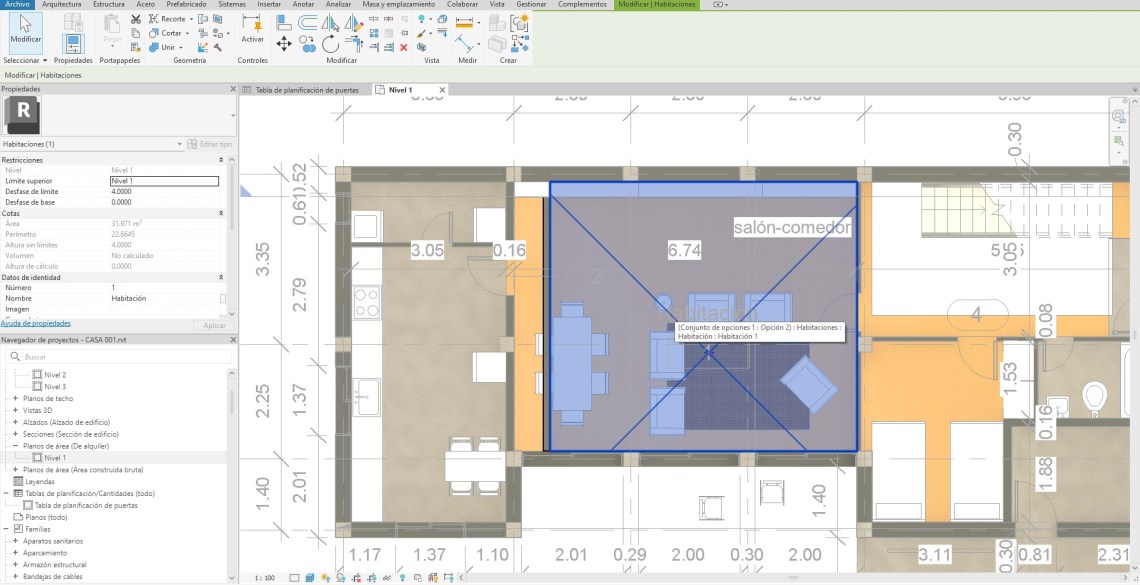Screen dimensions: 1140x585
Task: Toggle the visual style icon in view bar
Action: [x=310, y=578]
